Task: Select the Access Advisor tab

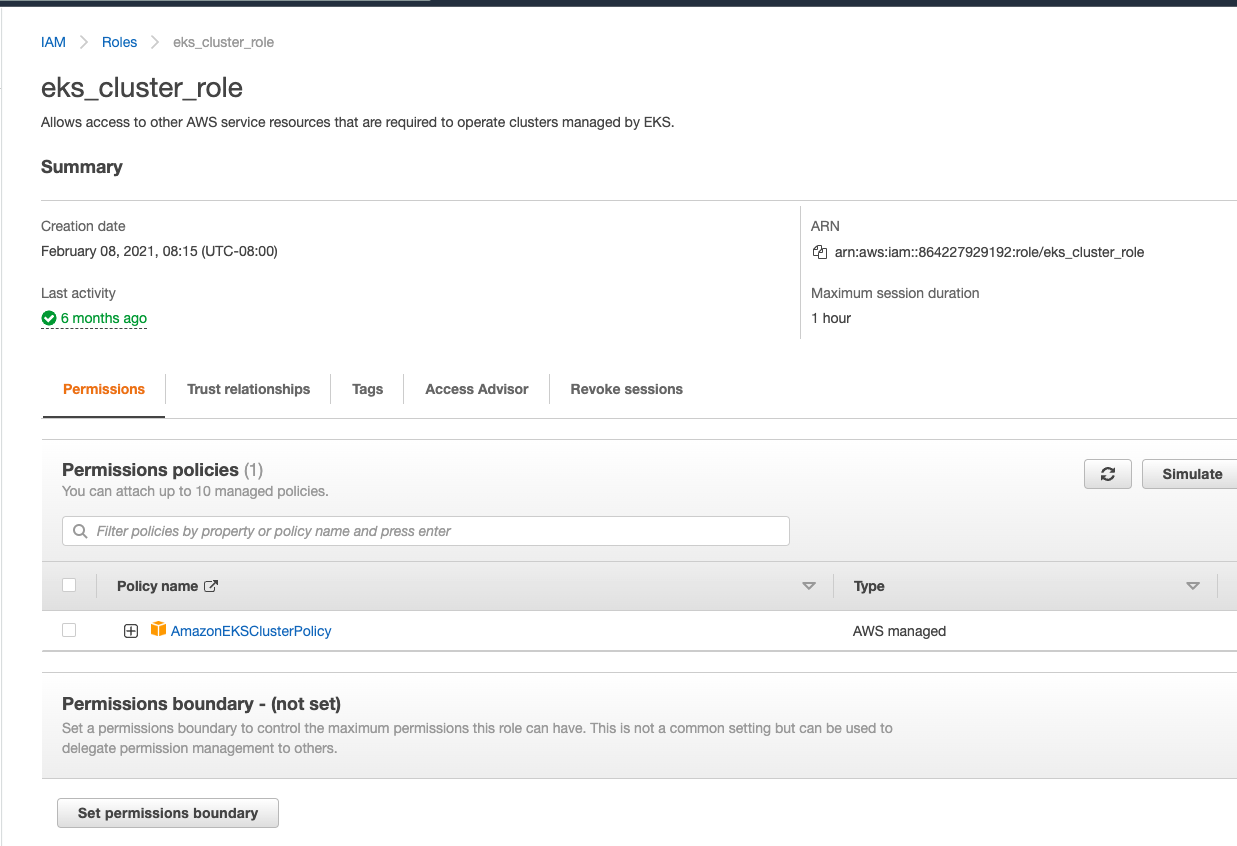Action: click(x=476, y=389)
